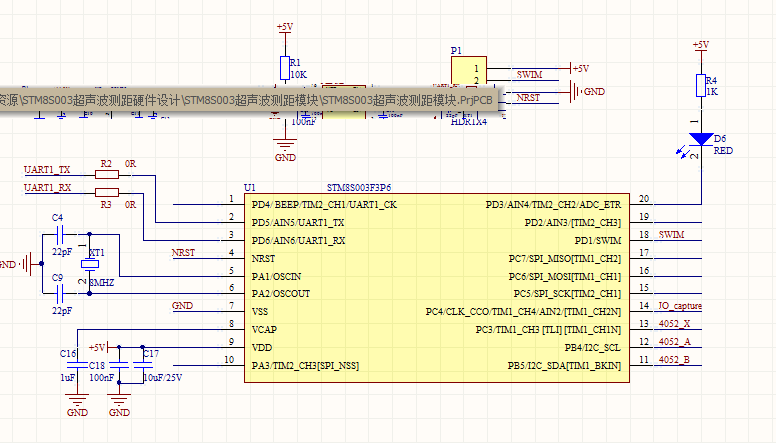Click pin number 10 of U1
This screenshot has height=443, width=776.
pyautogui.click(x=229, y=360)
